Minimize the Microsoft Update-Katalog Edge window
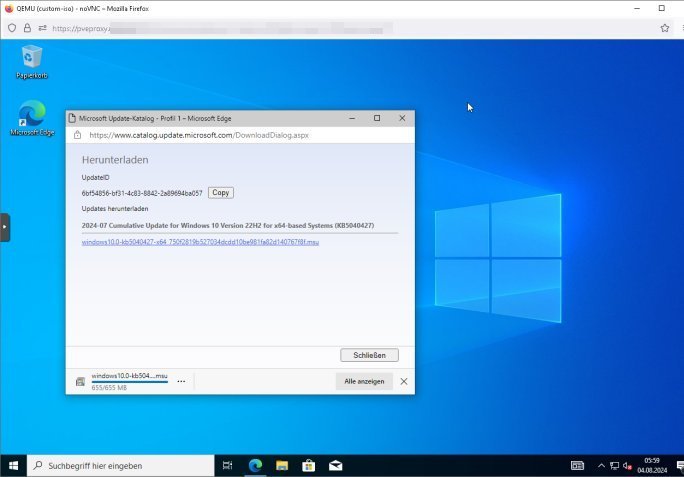Image resolution: width=684 pixels, height=477 pixels. tap(352, 118)
